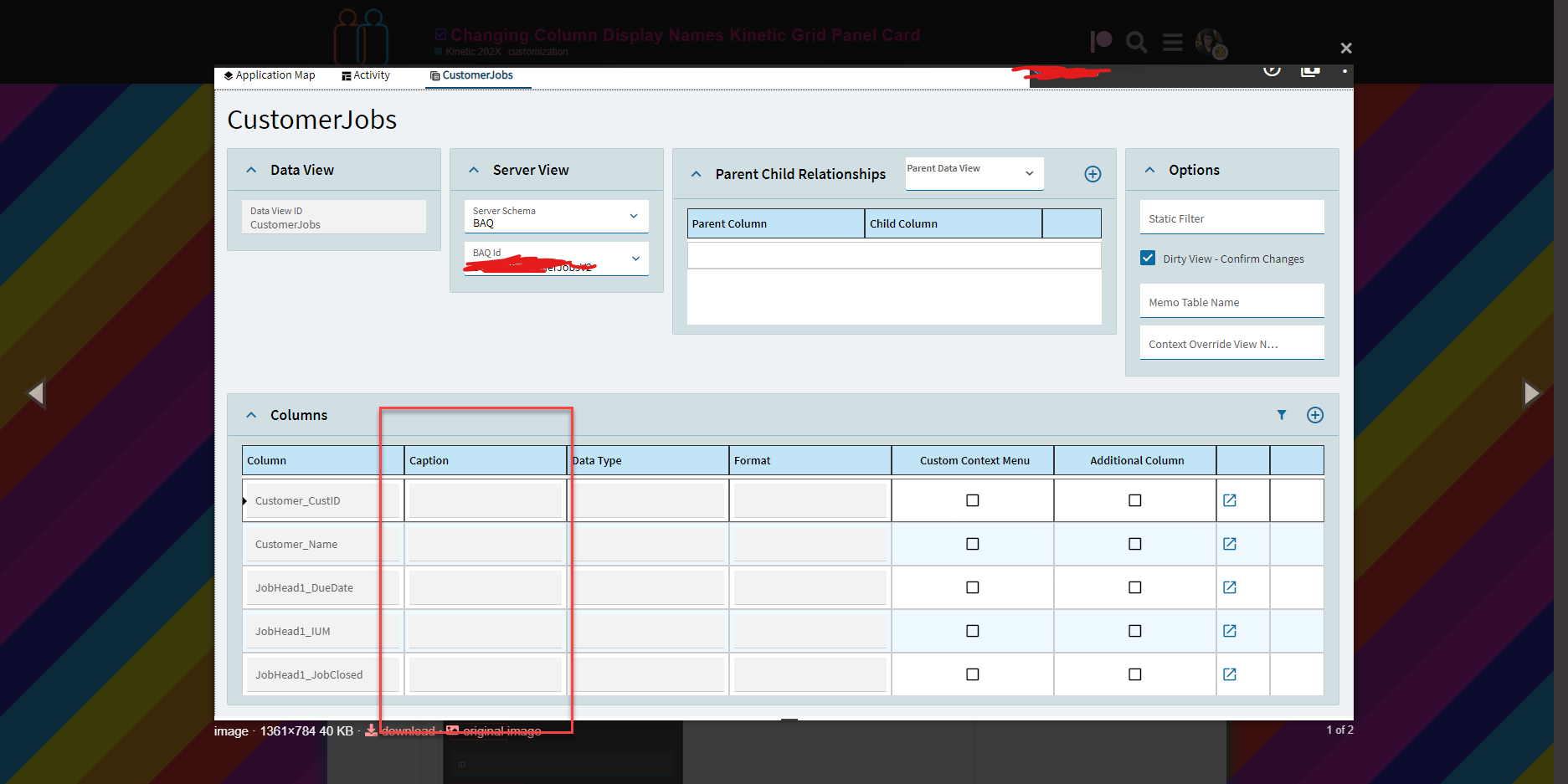Open the BAQ Id dropdown
The height and width of the screenshot is (784, 1568).
coord(557,259)
